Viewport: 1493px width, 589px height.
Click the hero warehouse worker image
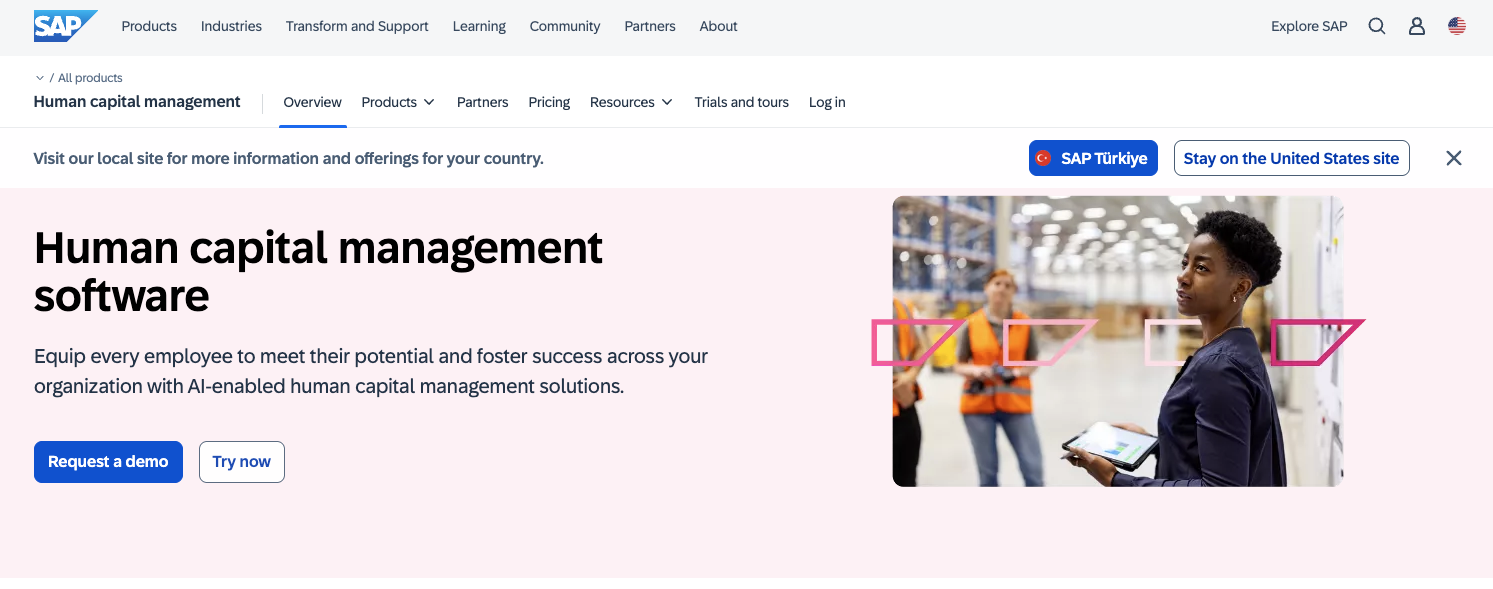point(1118,341)
